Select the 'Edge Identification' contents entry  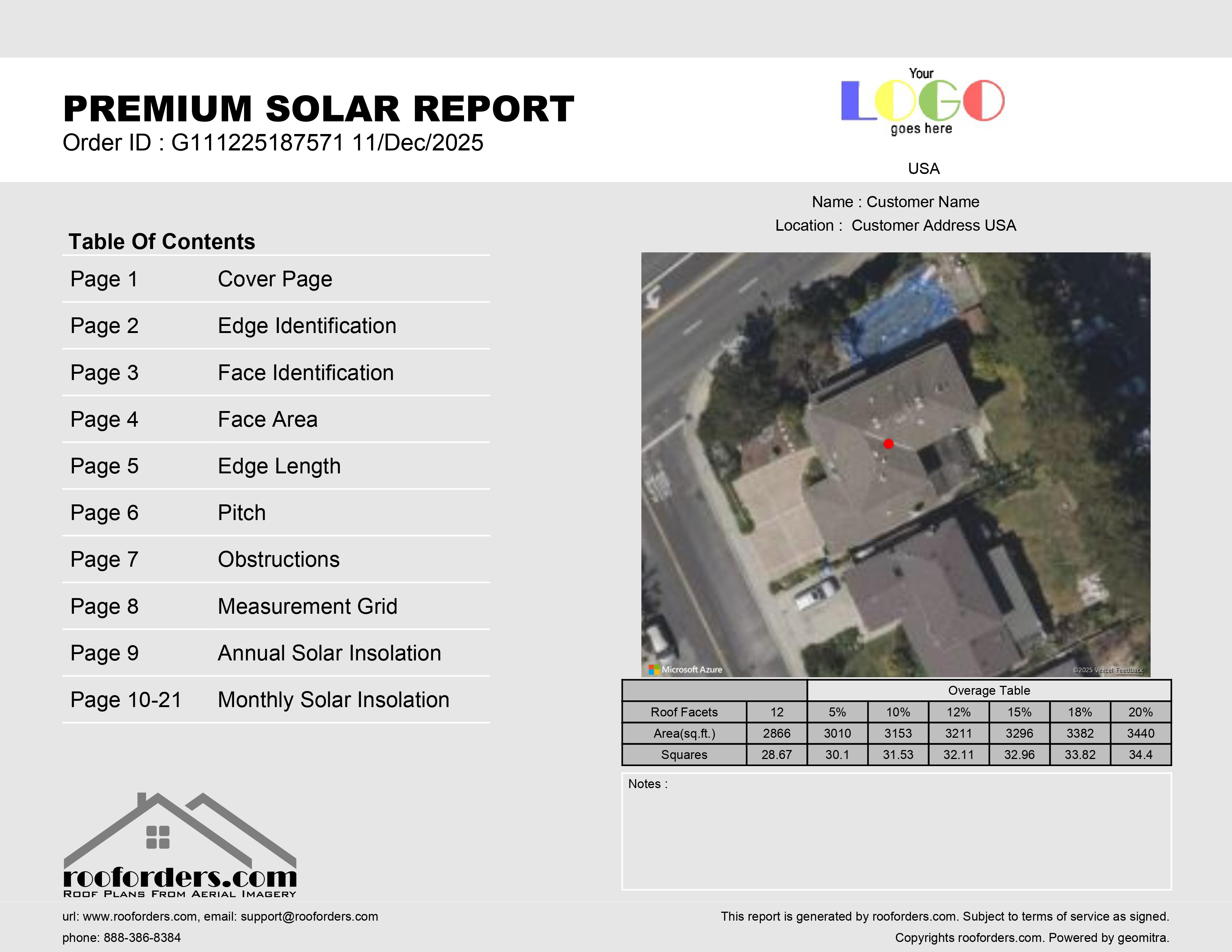(307, 326)
